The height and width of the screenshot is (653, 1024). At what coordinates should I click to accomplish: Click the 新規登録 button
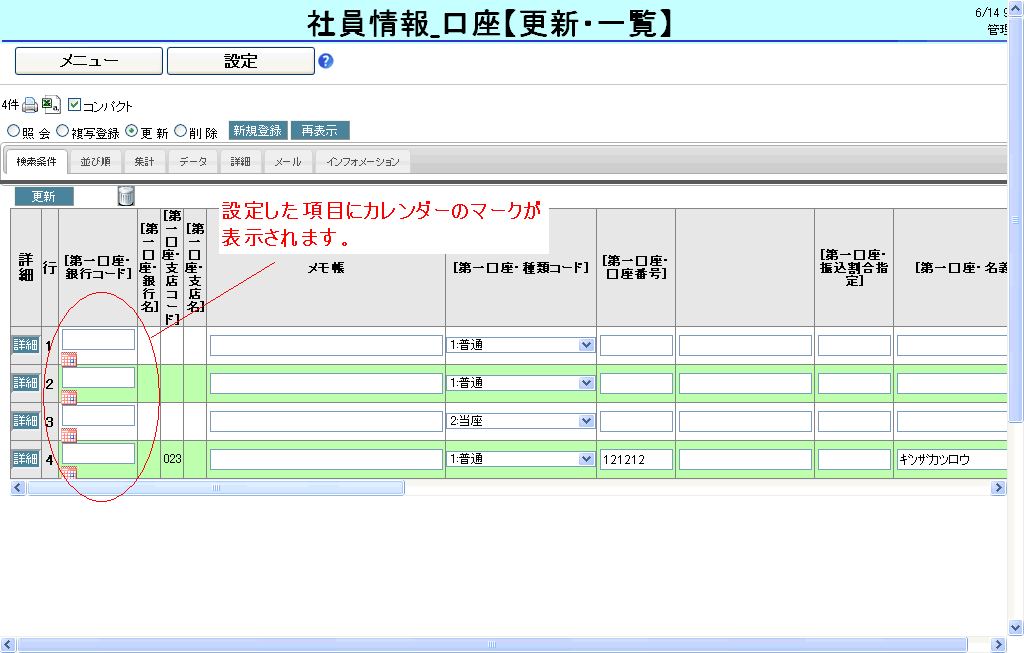[x=258, y=131]
